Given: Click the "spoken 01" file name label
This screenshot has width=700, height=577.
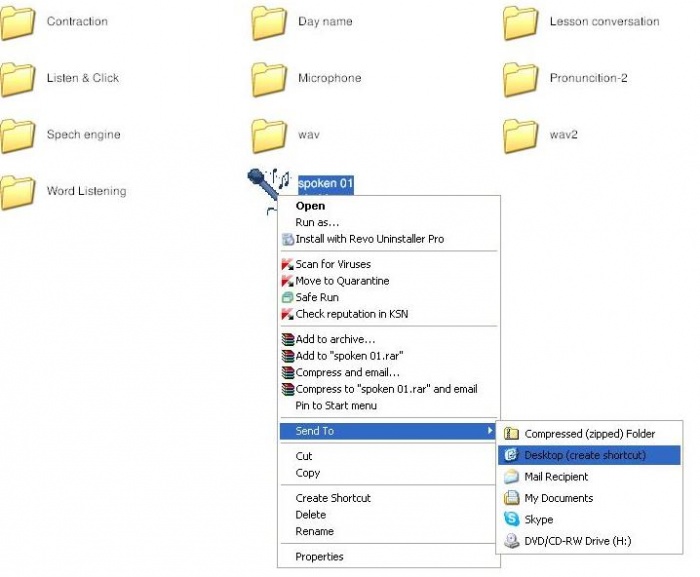Looking at the screenshot, I should pos(325,183).
